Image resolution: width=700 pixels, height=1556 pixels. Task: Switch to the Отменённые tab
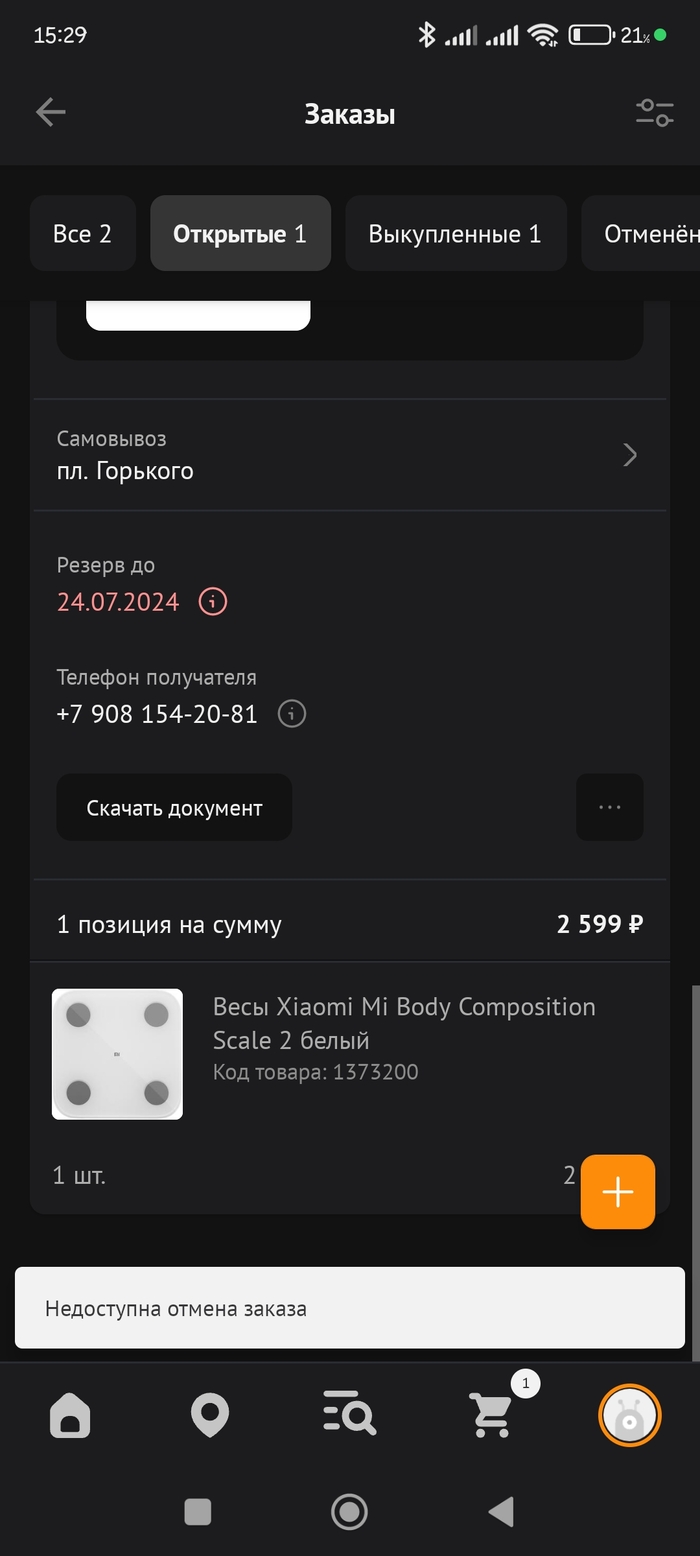(x=641, y=233)
